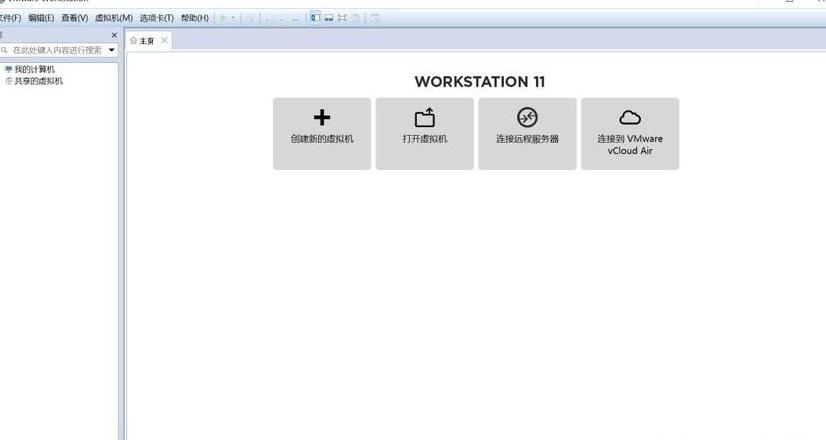
Task: Click the library search input field
Action: [58, 50]
